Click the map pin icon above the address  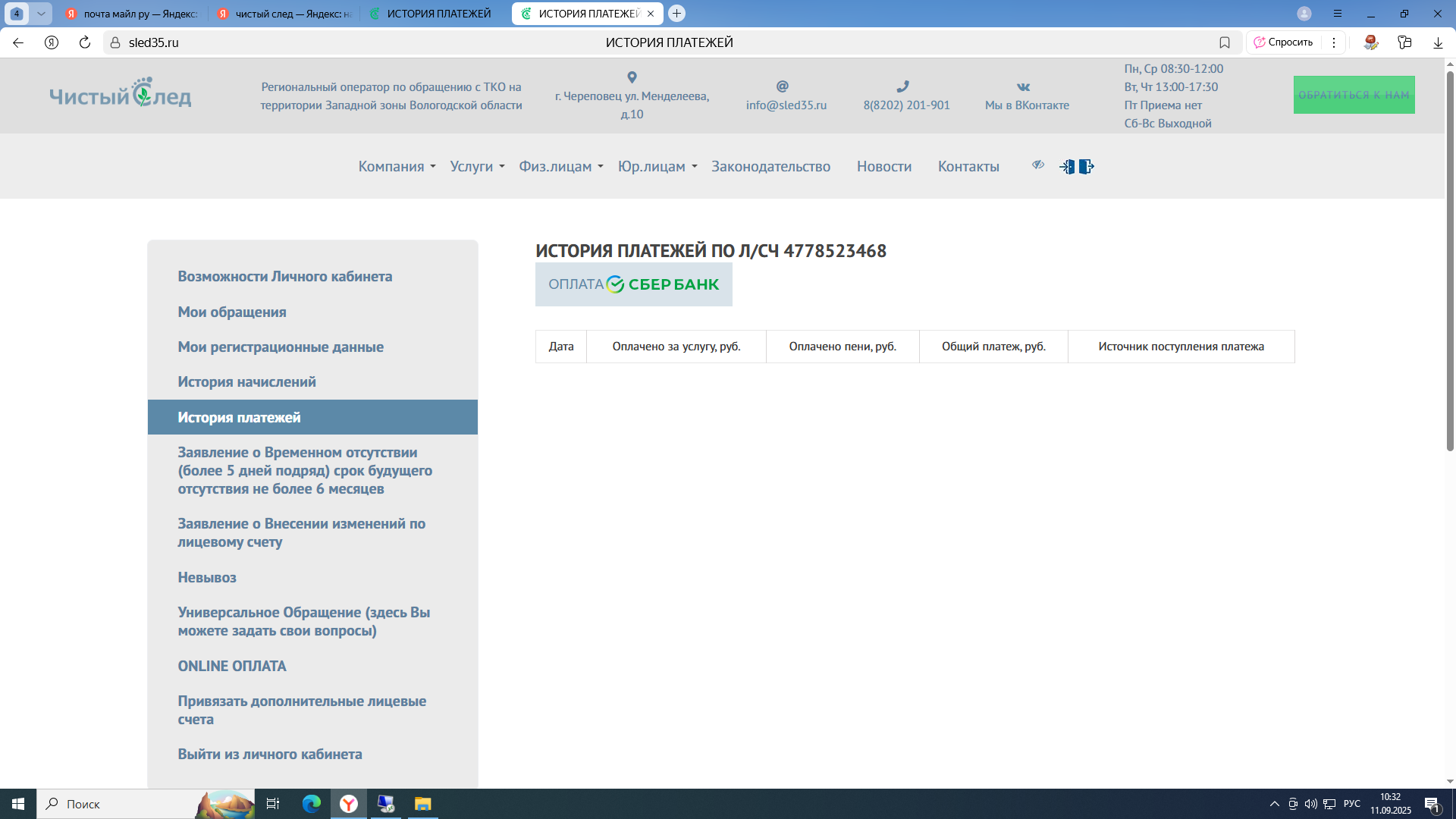632,77
